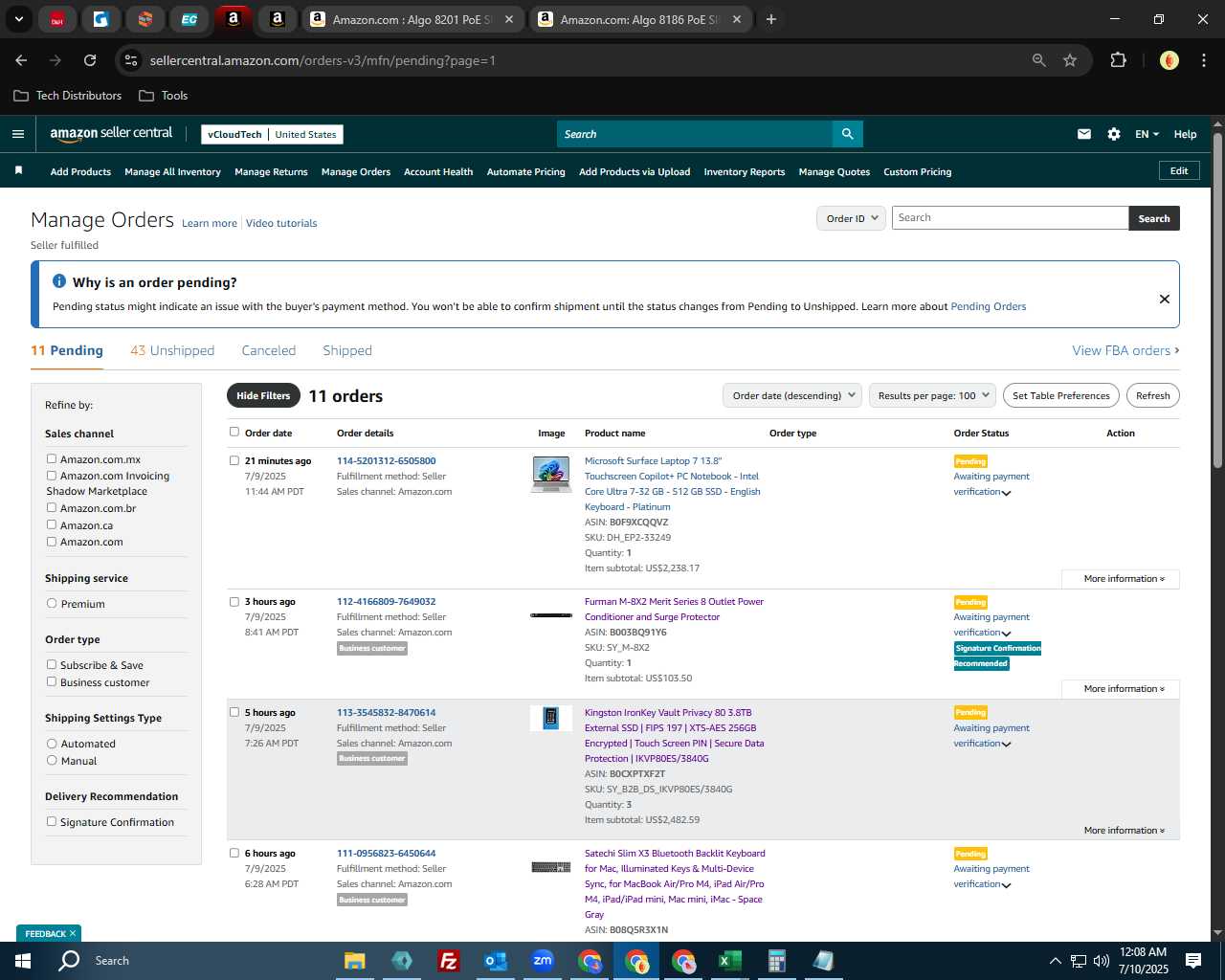Close the FEEDBACK widget
This screenshot has height=980, width=1225.
[x=73, y=933]
